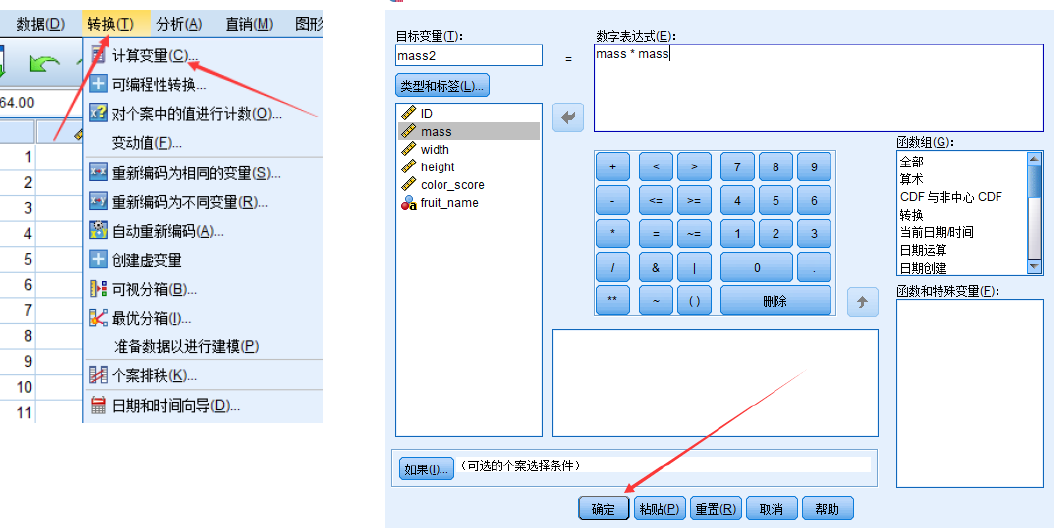Click the >= keypad button
The image size is (1056, 529).
[x=694, y=200]
